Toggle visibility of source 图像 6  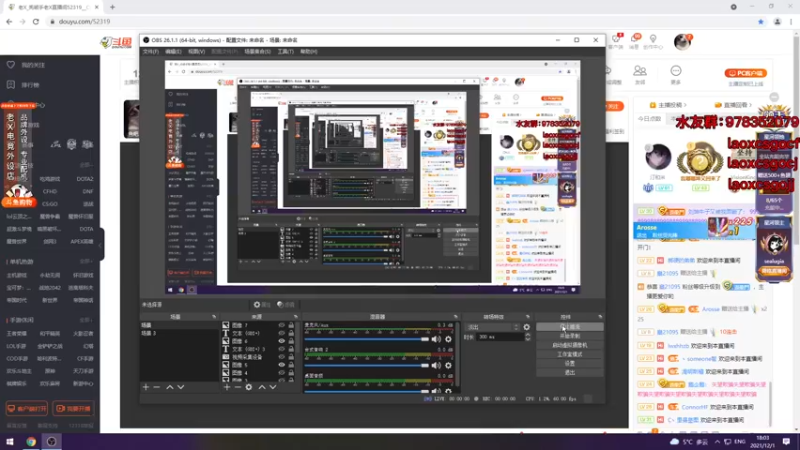click(x=282, y=341)
